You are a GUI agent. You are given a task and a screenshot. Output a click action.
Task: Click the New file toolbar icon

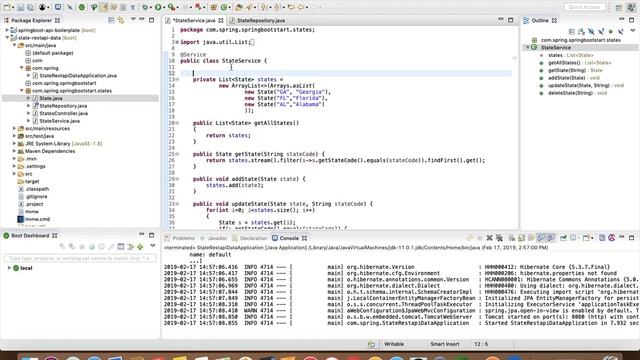coord(7,7)
